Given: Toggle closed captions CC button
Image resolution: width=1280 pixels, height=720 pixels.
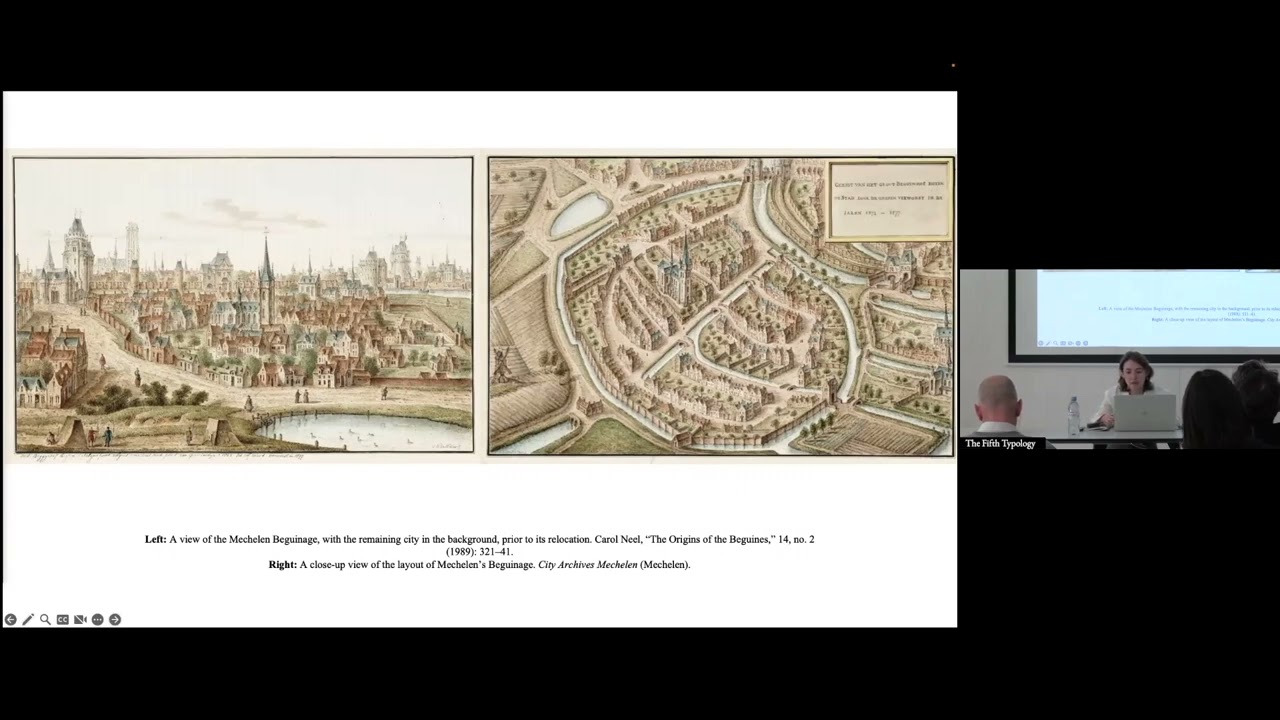Looking at the screenshot, I should point(62,620).
